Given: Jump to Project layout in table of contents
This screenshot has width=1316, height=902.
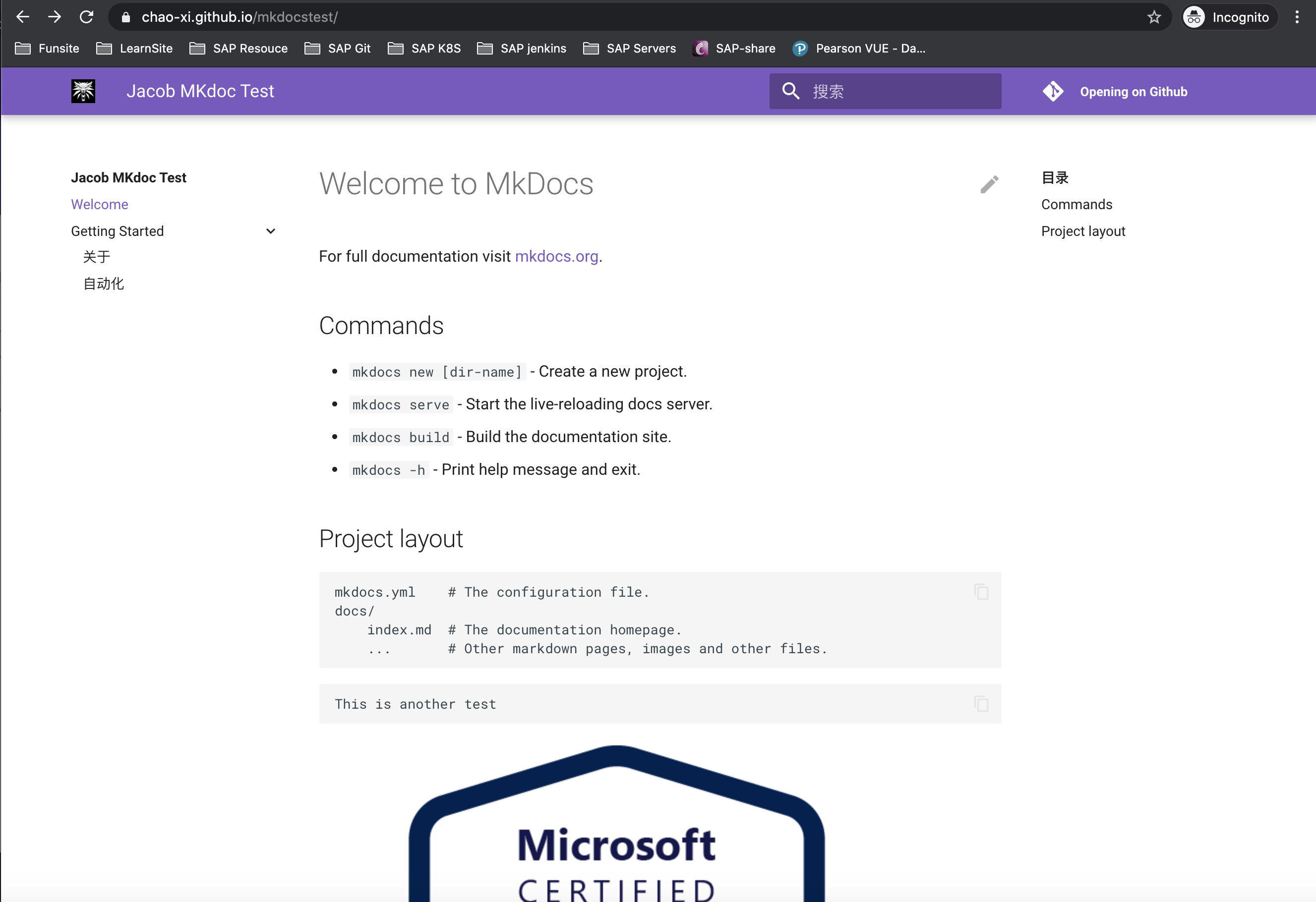Looking at the screenshot, I should 1082,231.
